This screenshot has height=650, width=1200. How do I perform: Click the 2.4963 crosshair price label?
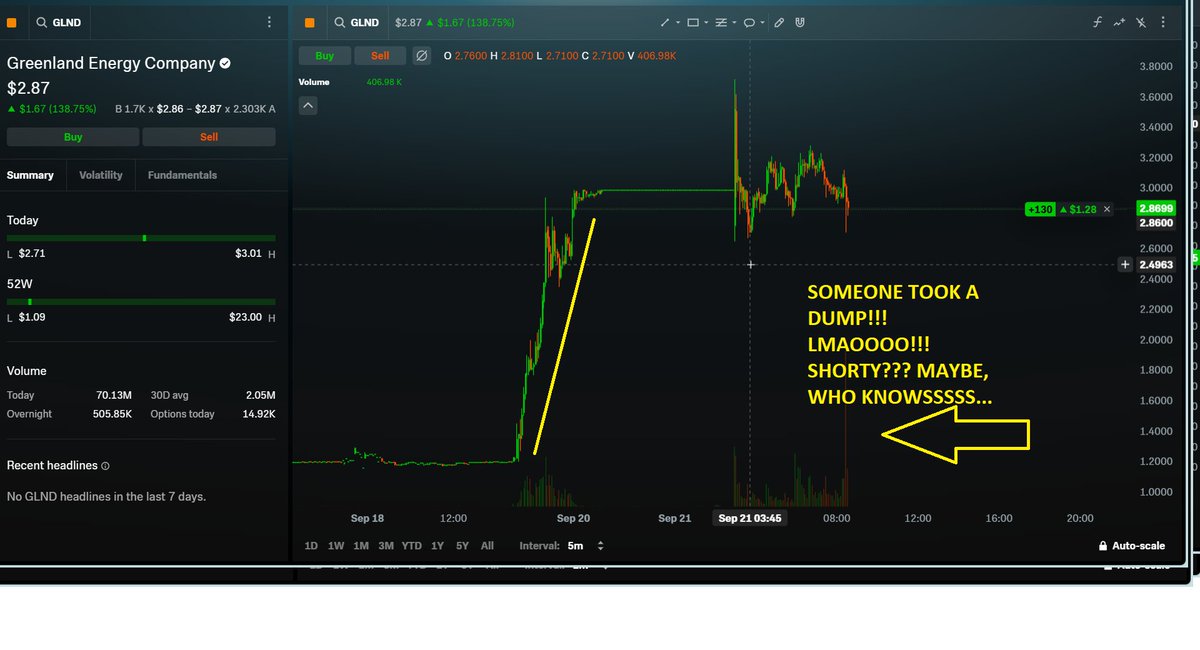1157,265
